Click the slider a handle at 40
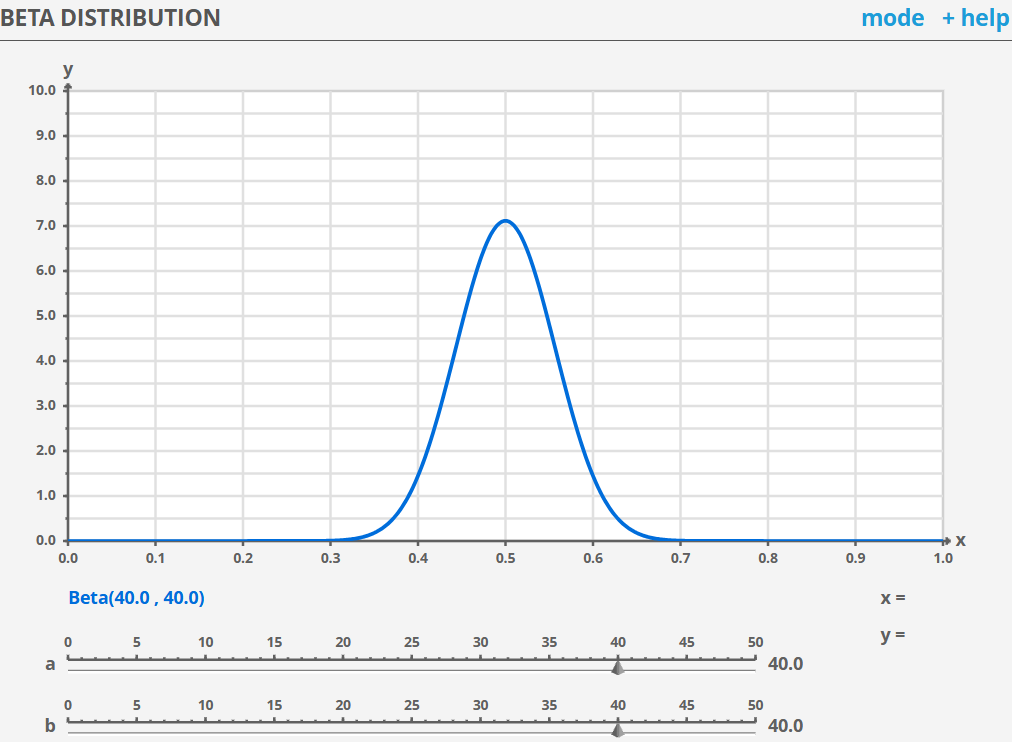Screen dimensions: 1012x742 [618, 666]
